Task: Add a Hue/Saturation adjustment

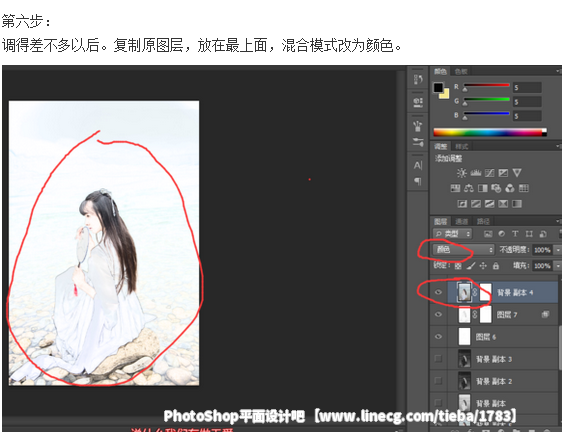Action: 455,188
